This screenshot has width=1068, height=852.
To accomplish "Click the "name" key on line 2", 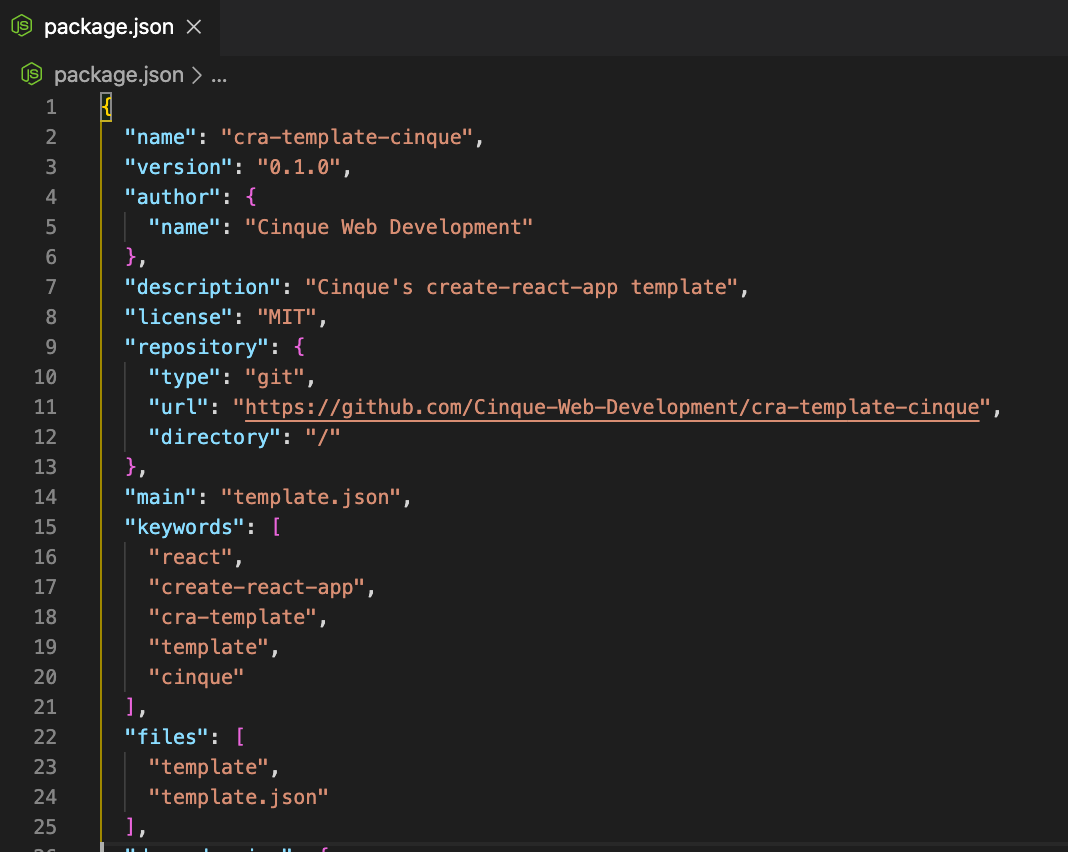I will (x=161, y=137).
